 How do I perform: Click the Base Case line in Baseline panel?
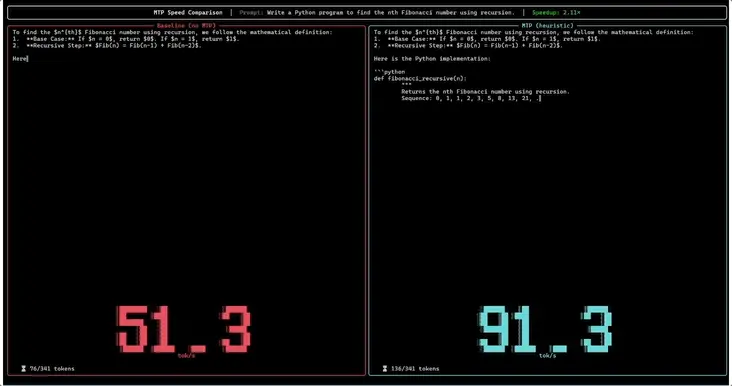tap(126, 39)
